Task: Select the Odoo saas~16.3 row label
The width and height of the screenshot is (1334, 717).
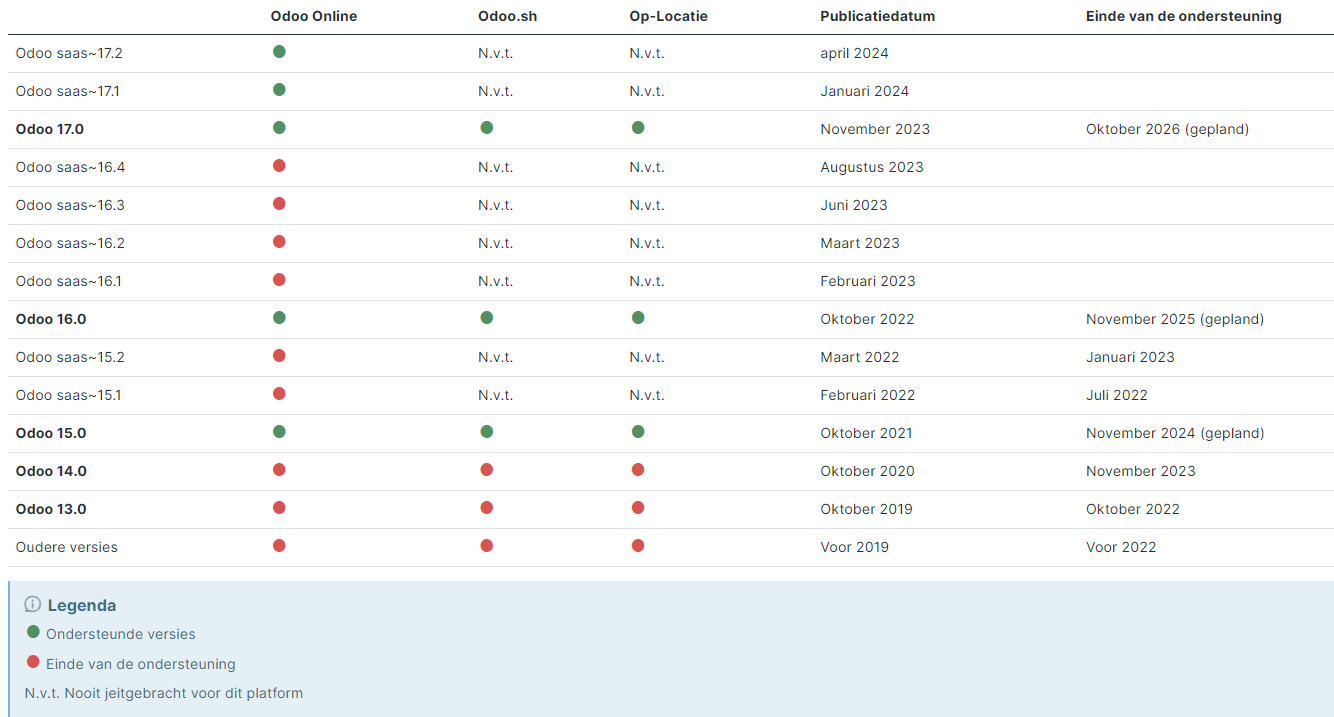Action: click(70, 205)
